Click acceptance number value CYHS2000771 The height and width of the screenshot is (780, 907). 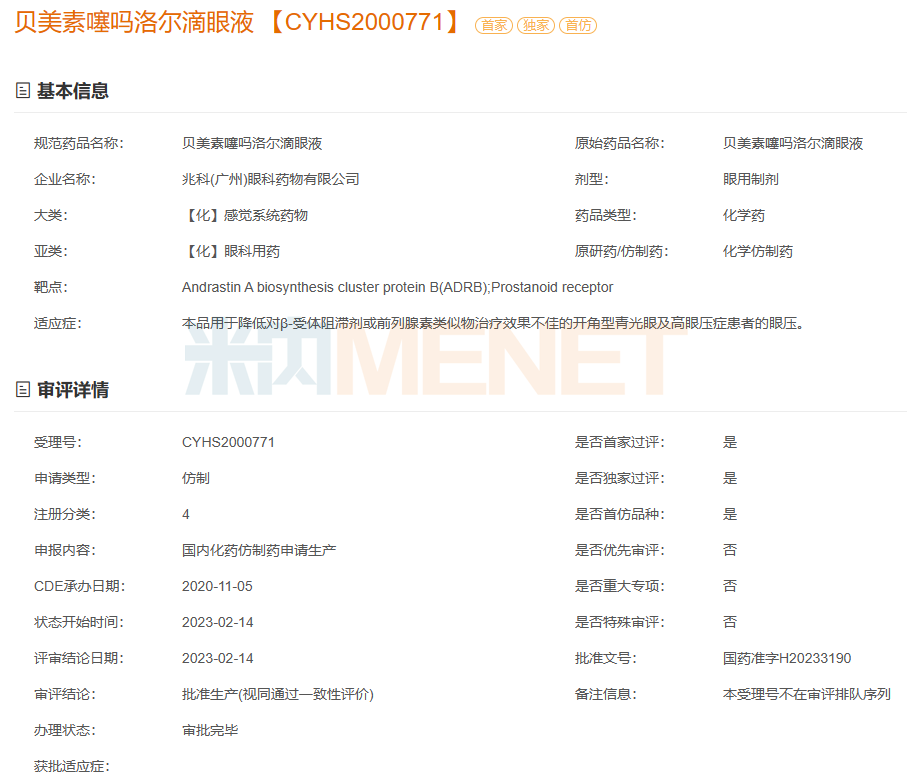[228, 442]
